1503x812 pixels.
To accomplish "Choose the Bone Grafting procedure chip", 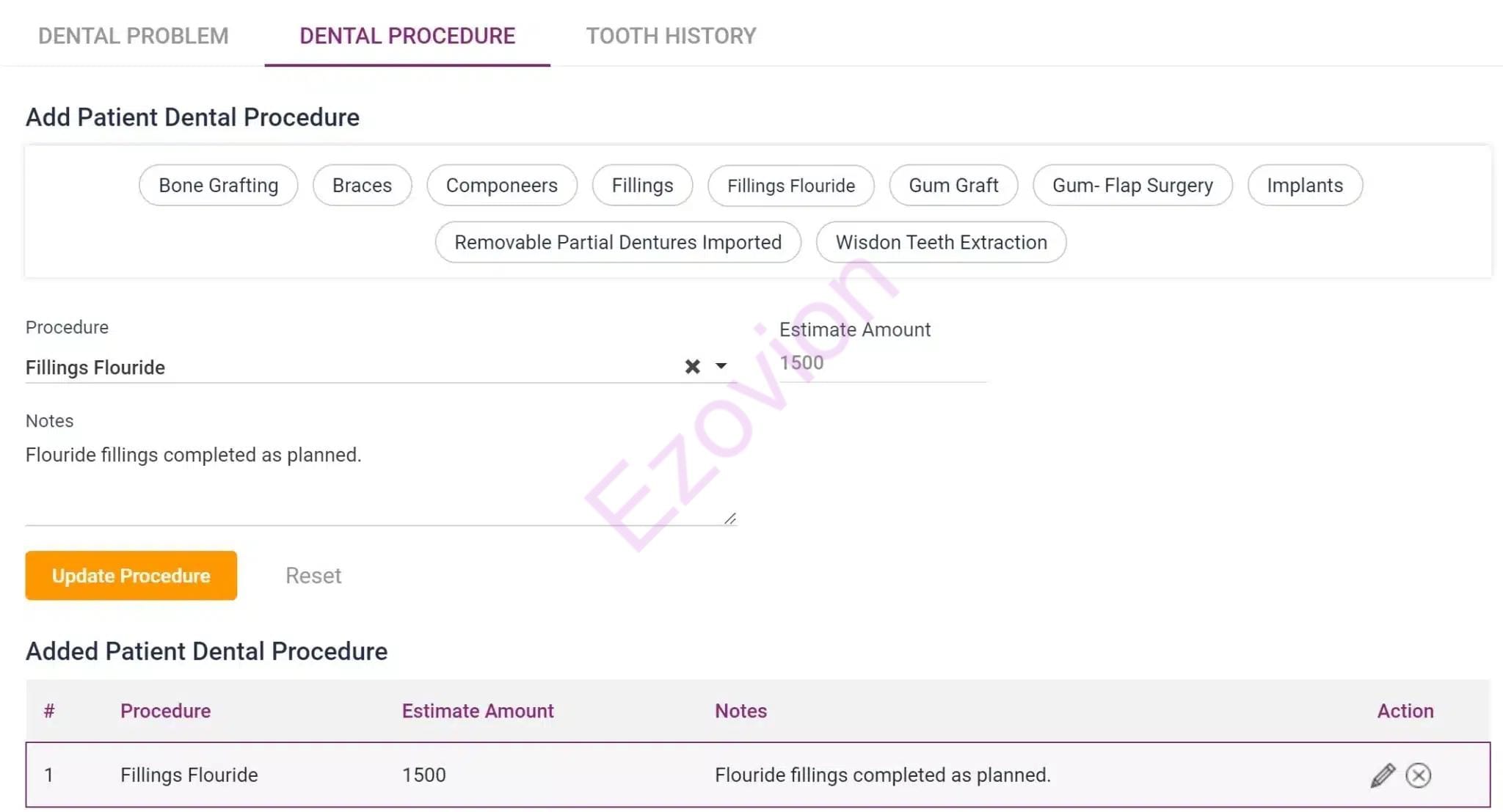I will click(218, 186).
